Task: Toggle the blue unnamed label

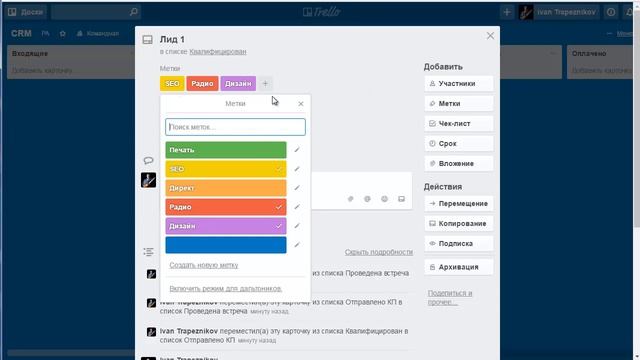Action: click(x=226, y=245)
